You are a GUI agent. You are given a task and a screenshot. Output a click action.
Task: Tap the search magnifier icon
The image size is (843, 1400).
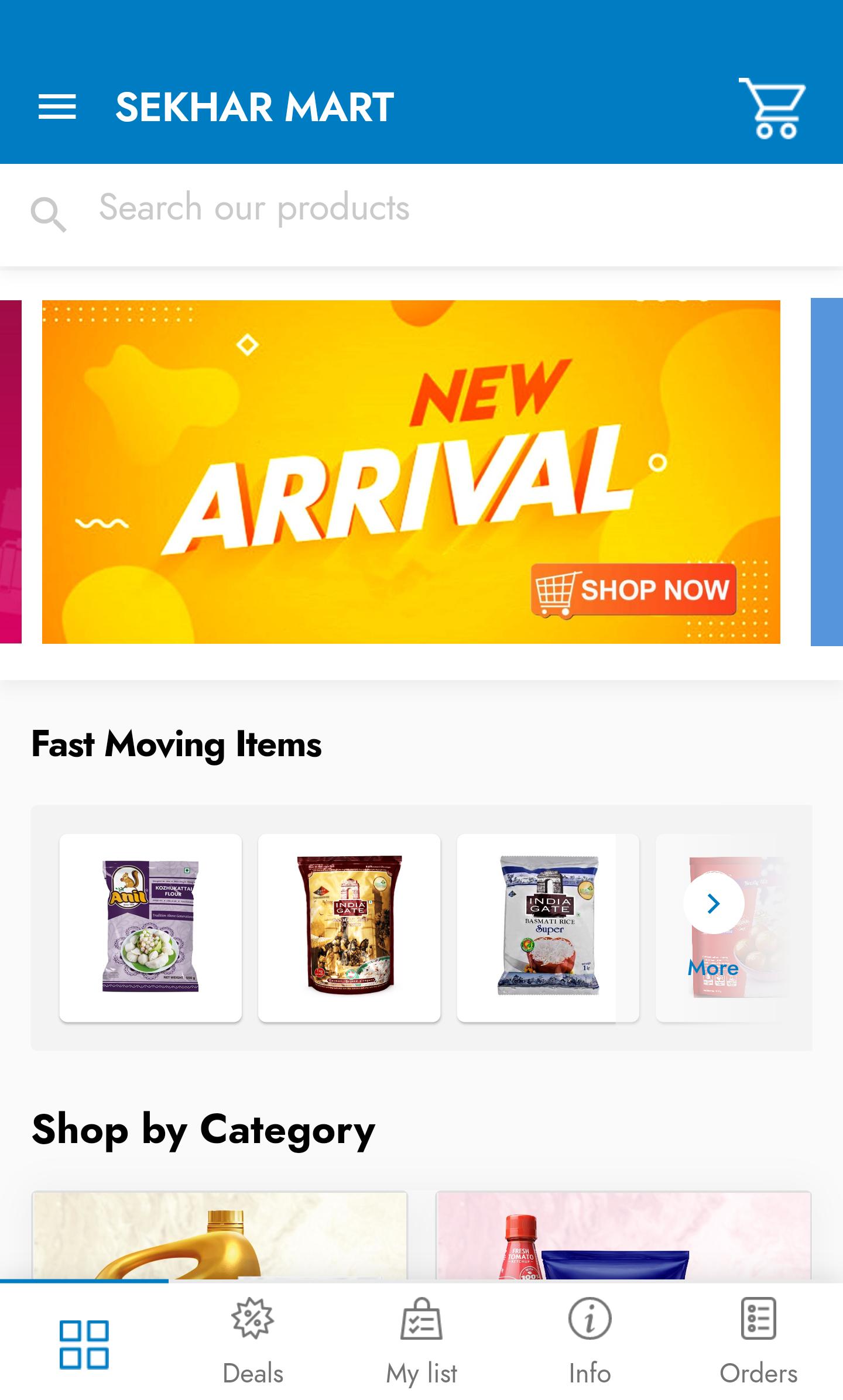coord(48,214)
